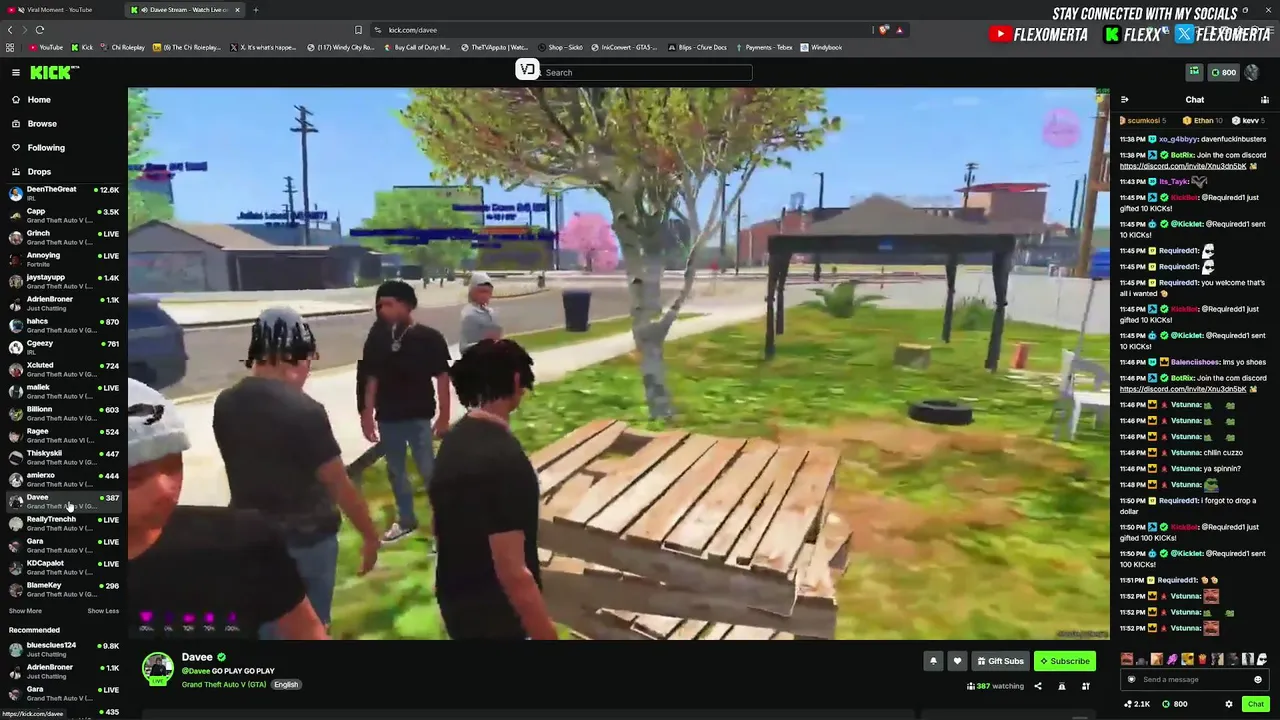The image size is (1280, 720).
Task: Insert the ghost quick emote
Action: tap(1262, 659)
